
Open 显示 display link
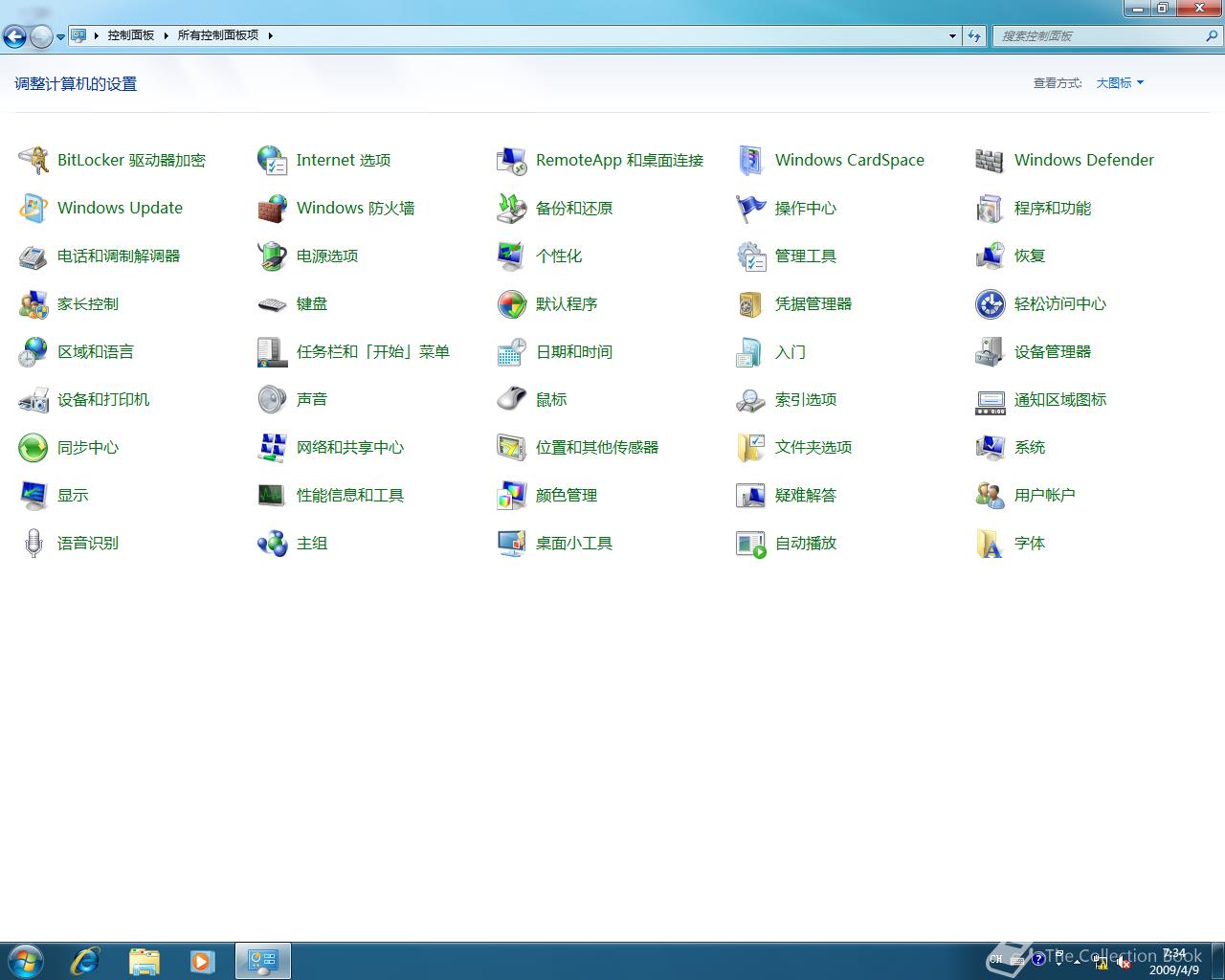tap(73, 495)
